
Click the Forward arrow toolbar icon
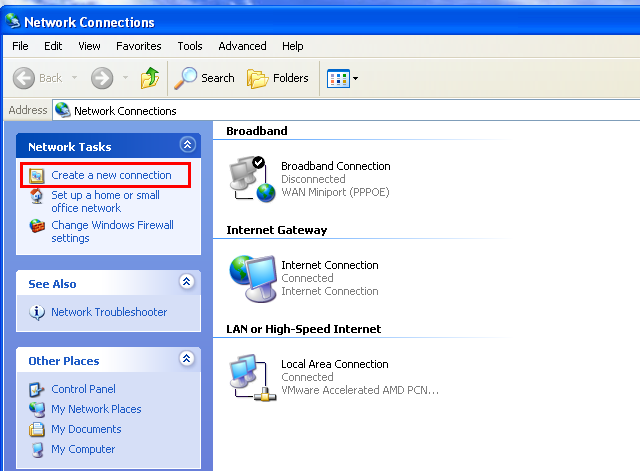point(102,78)
